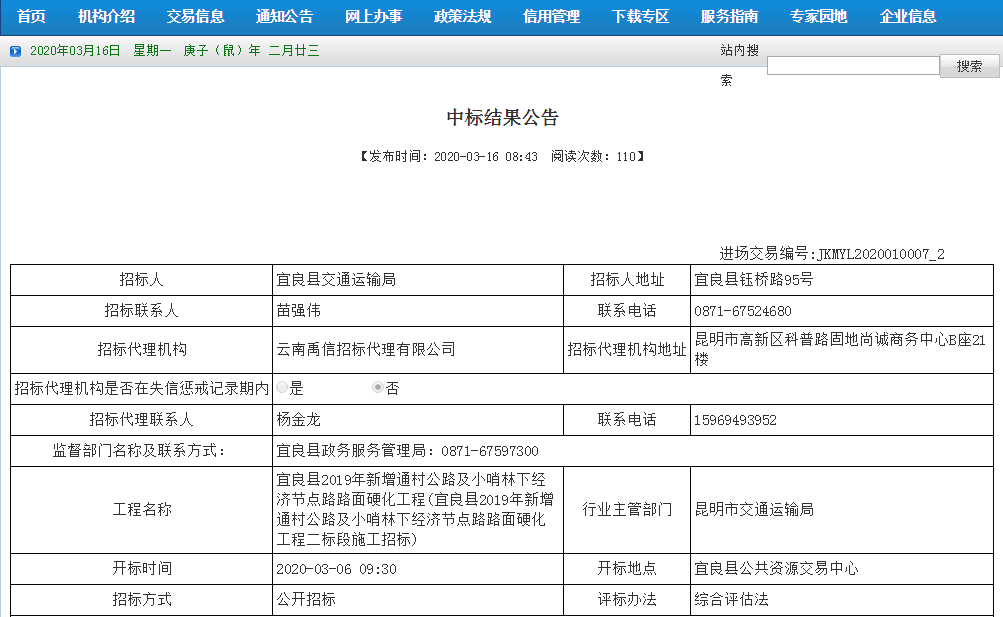Viewport: 1003px width, 617px height.
Task: Open the 政策法规 menu item
Action: [x=462, y=17]
